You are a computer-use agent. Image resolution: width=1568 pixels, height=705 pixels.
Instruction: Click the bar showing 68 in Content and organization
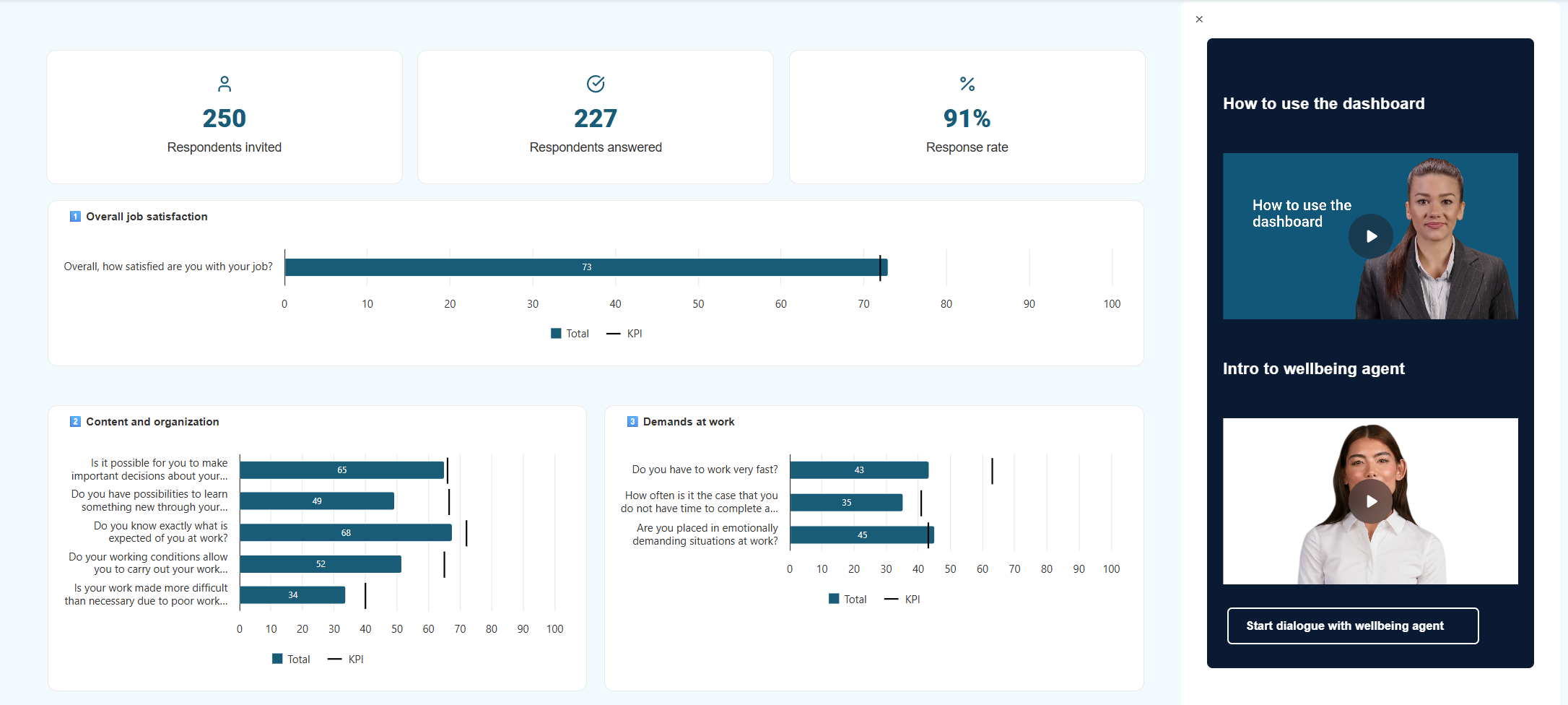tap(345, 532)
